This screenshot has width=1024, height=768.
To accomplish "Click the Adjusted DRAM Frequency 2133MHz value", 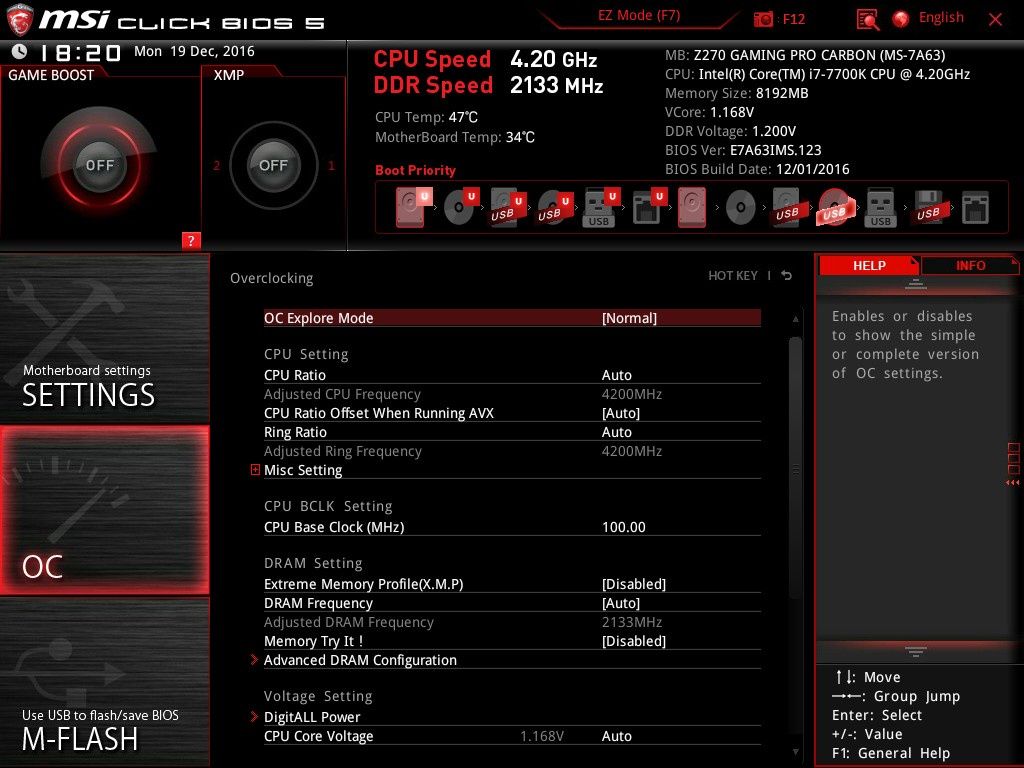I will 632,622.
